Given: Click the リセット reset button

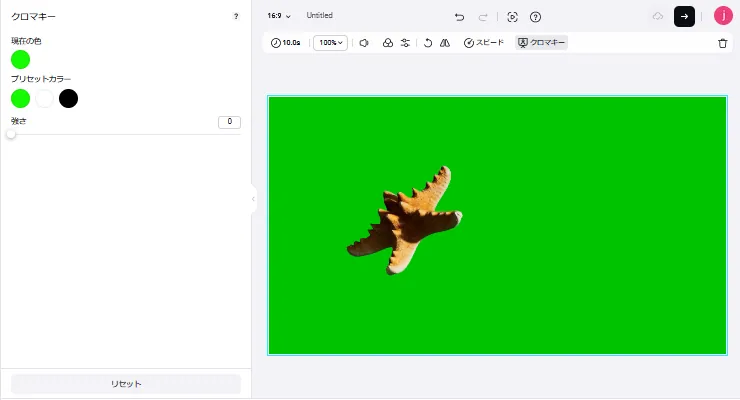Looking at the screenshot, I should [126, 384].
